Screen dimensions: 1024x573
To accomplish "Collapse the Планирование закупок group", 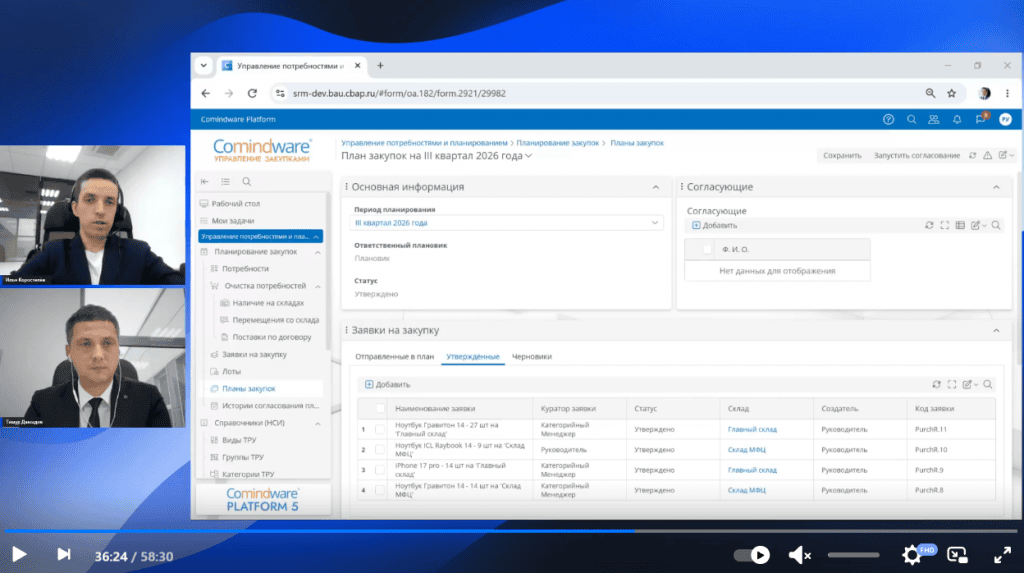I will (x=318, y=252).
